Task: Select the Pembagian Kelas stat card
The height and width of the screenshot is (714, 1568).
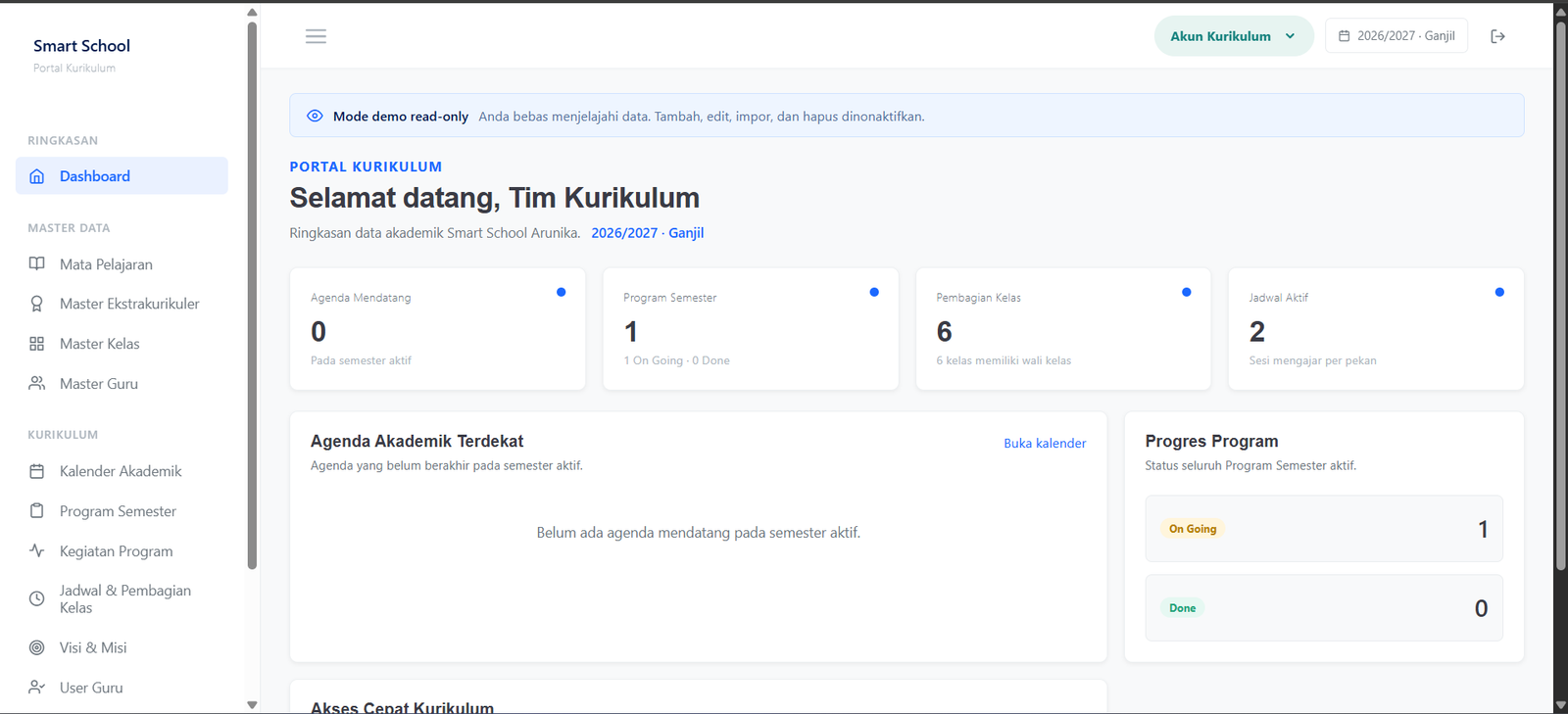Action: click(x=1063, y=329)
